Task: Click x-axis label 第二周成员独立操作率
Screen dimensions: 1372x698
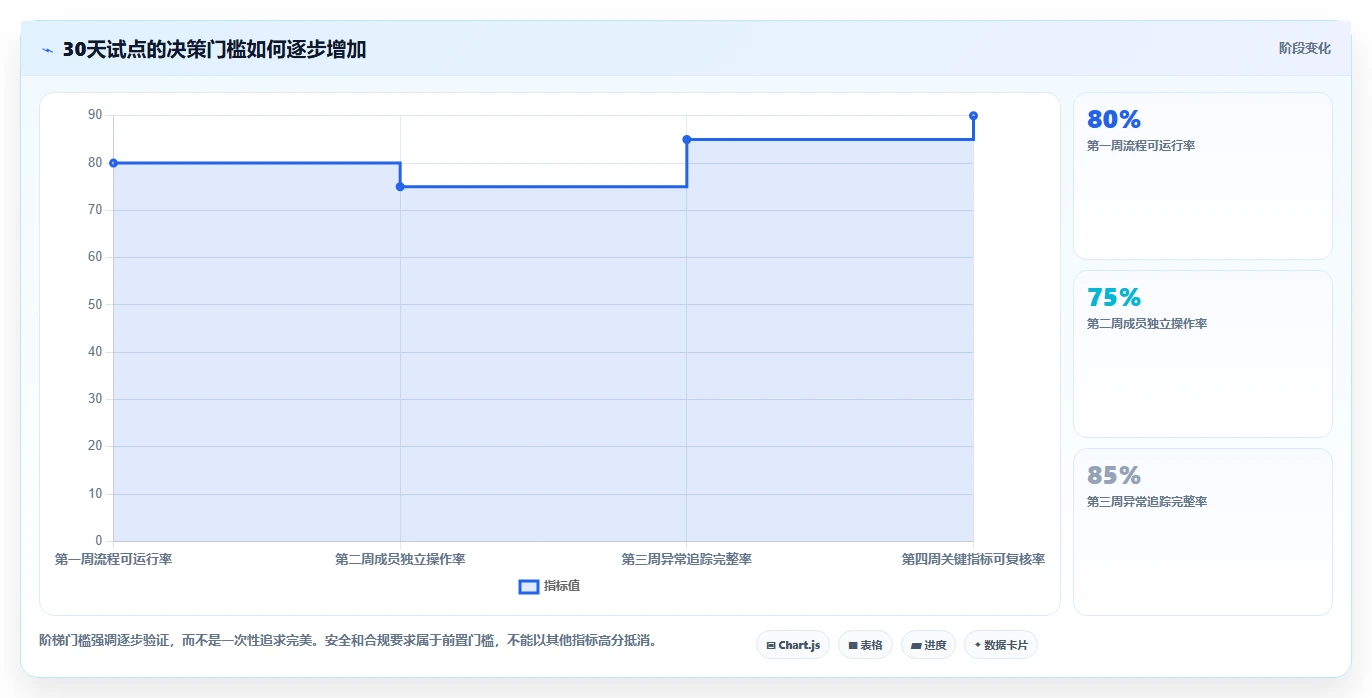Action: click(400, 559)
